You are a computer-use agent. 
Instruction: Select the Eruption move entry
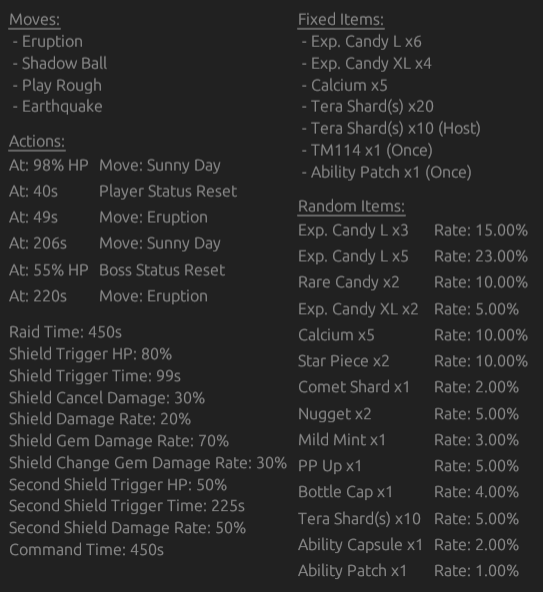point(48,42)
